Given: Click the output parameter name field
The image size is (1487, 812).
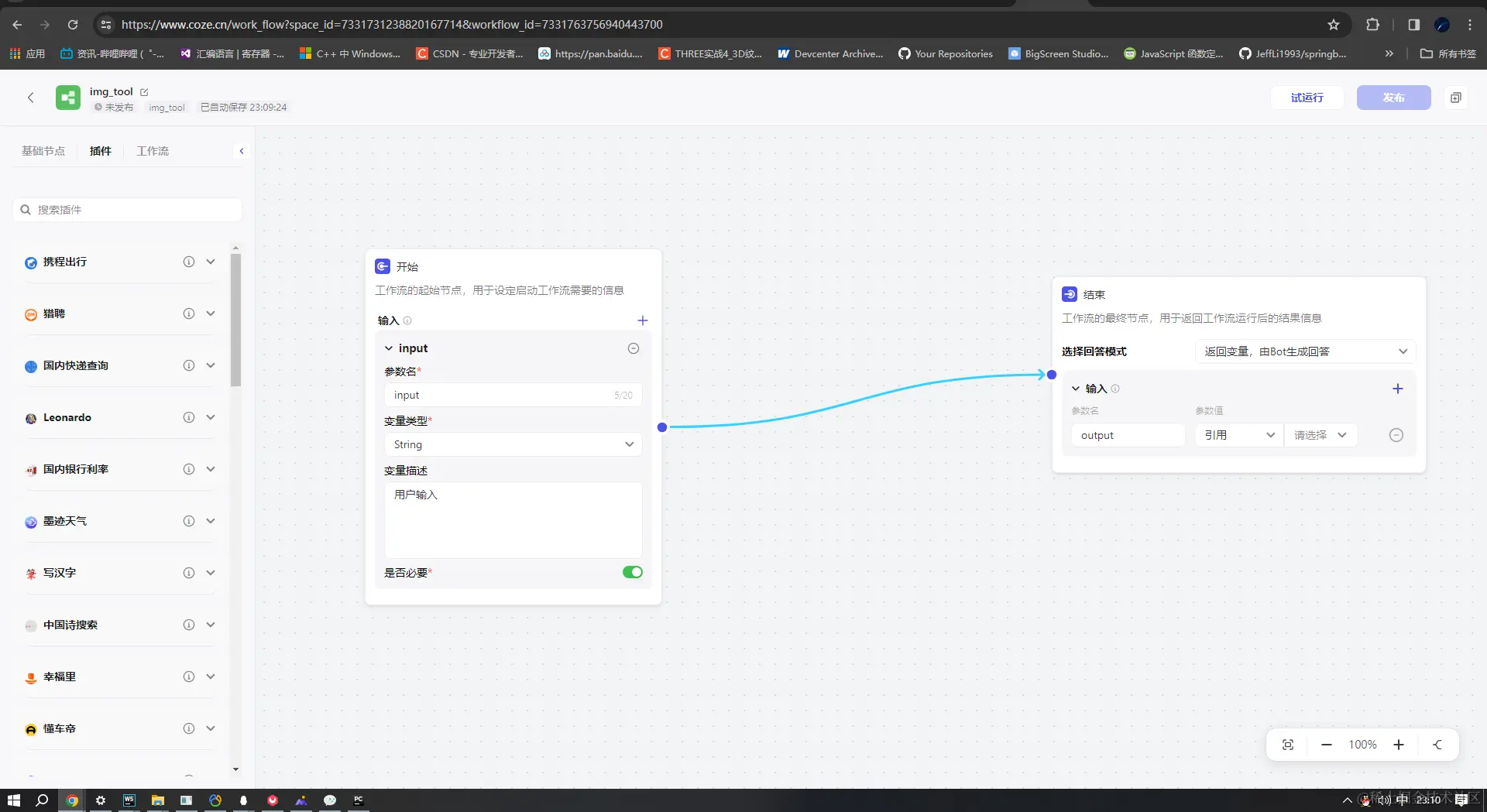Looking at the screenshot, I should 1128,435.
